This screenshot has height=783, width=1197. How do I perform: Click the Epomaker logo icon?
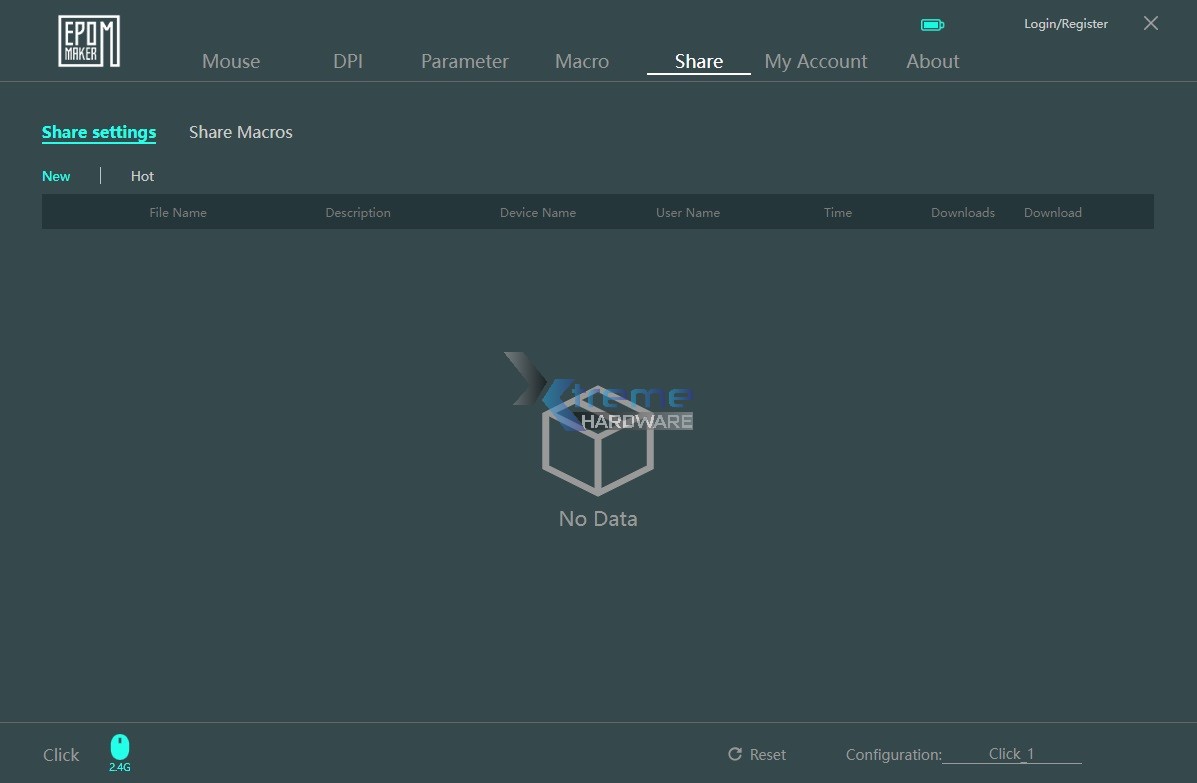(88, 40)
